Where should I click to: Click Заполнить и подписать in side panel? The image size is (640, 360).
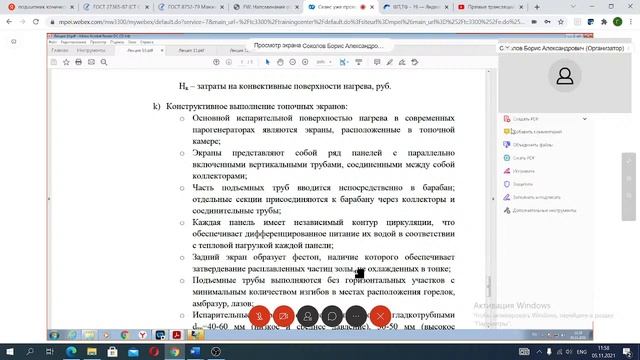[532, 197]
